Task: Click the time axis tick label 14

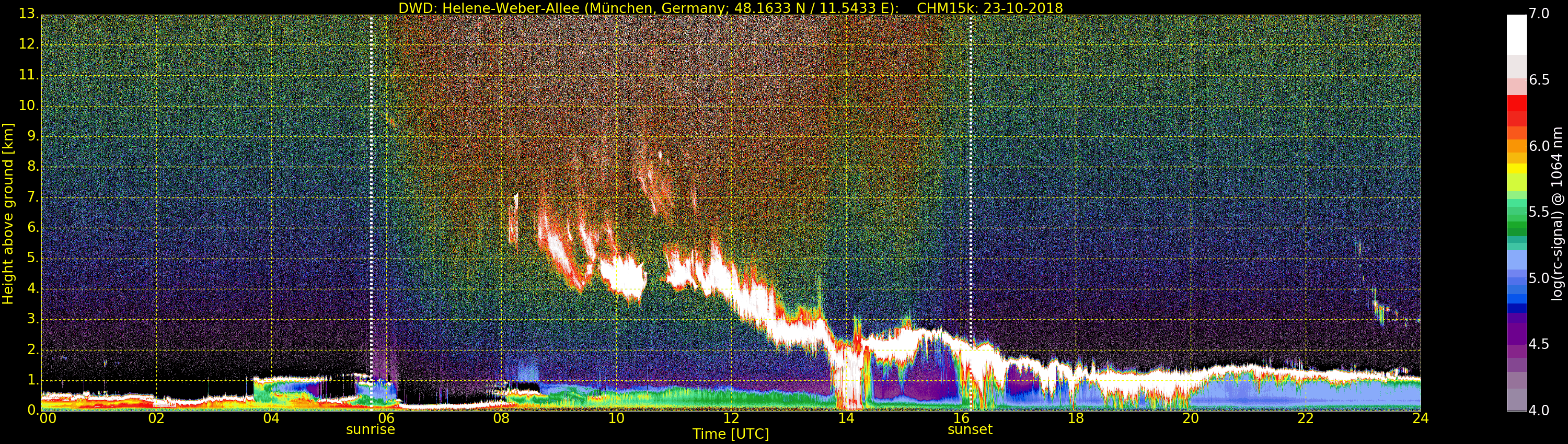Action: (x=846, y=418)
